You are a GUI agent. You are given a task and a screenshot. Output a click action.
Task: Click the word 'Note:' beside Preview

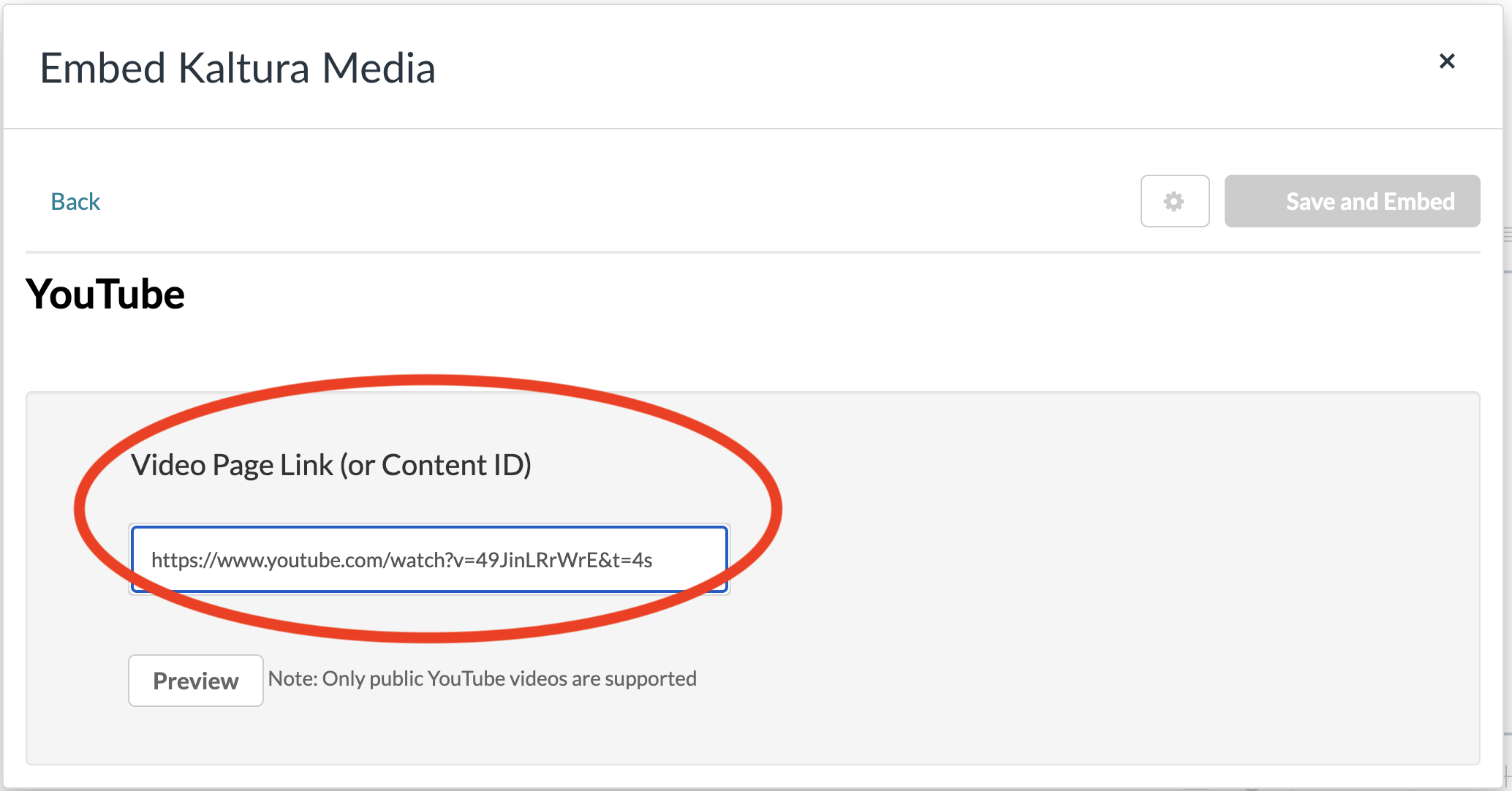[292, 678]
